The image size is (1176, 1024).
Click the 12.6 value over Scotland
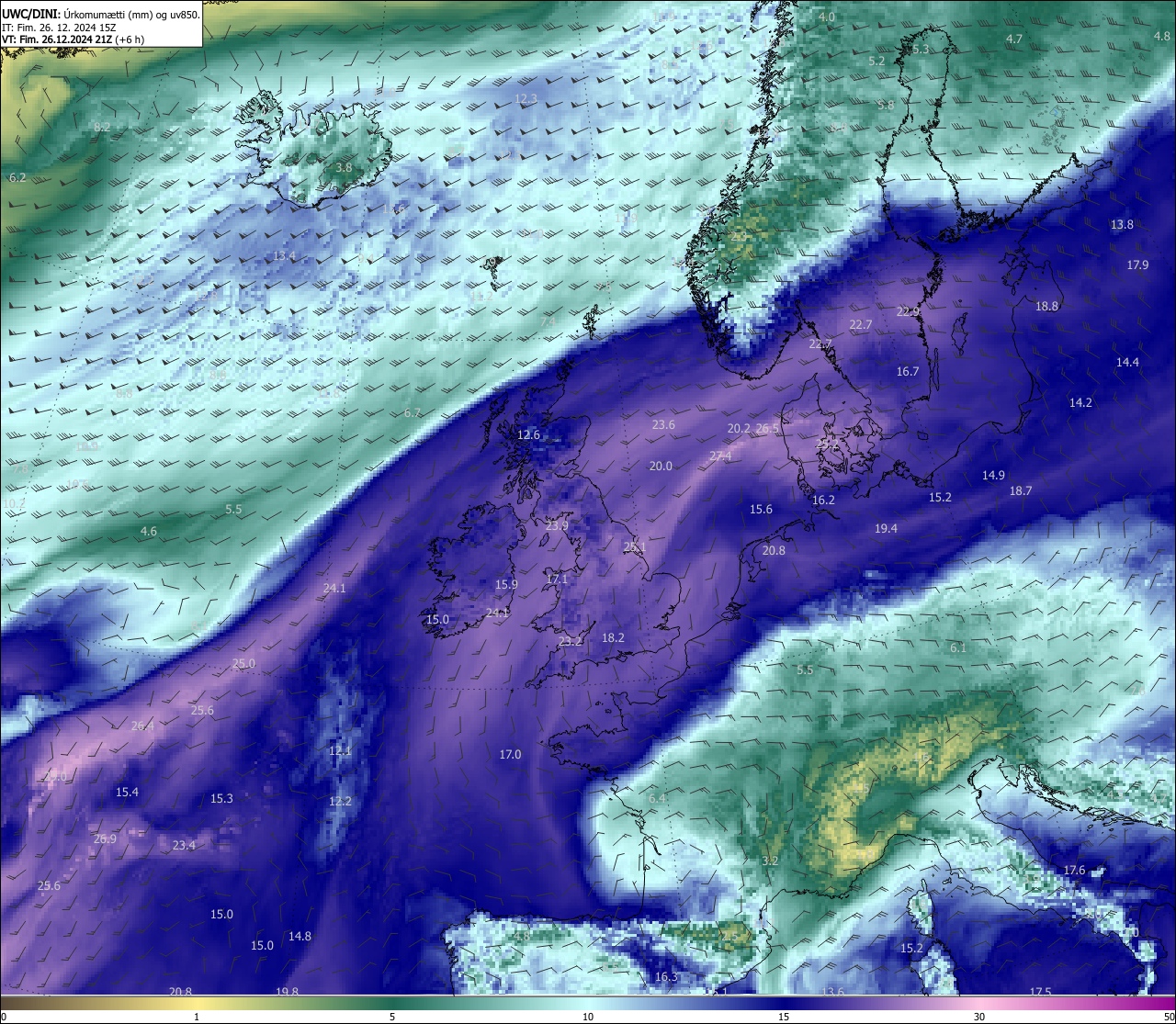coord(528,435)
